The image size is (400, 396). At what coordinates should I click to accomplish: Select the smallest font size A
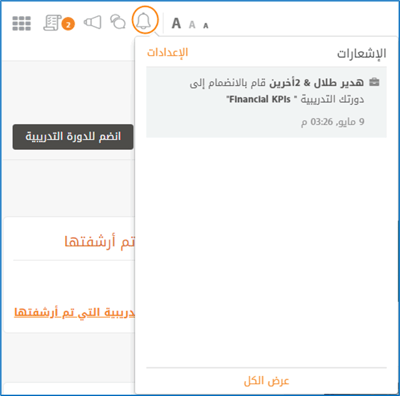click(206, 26)
